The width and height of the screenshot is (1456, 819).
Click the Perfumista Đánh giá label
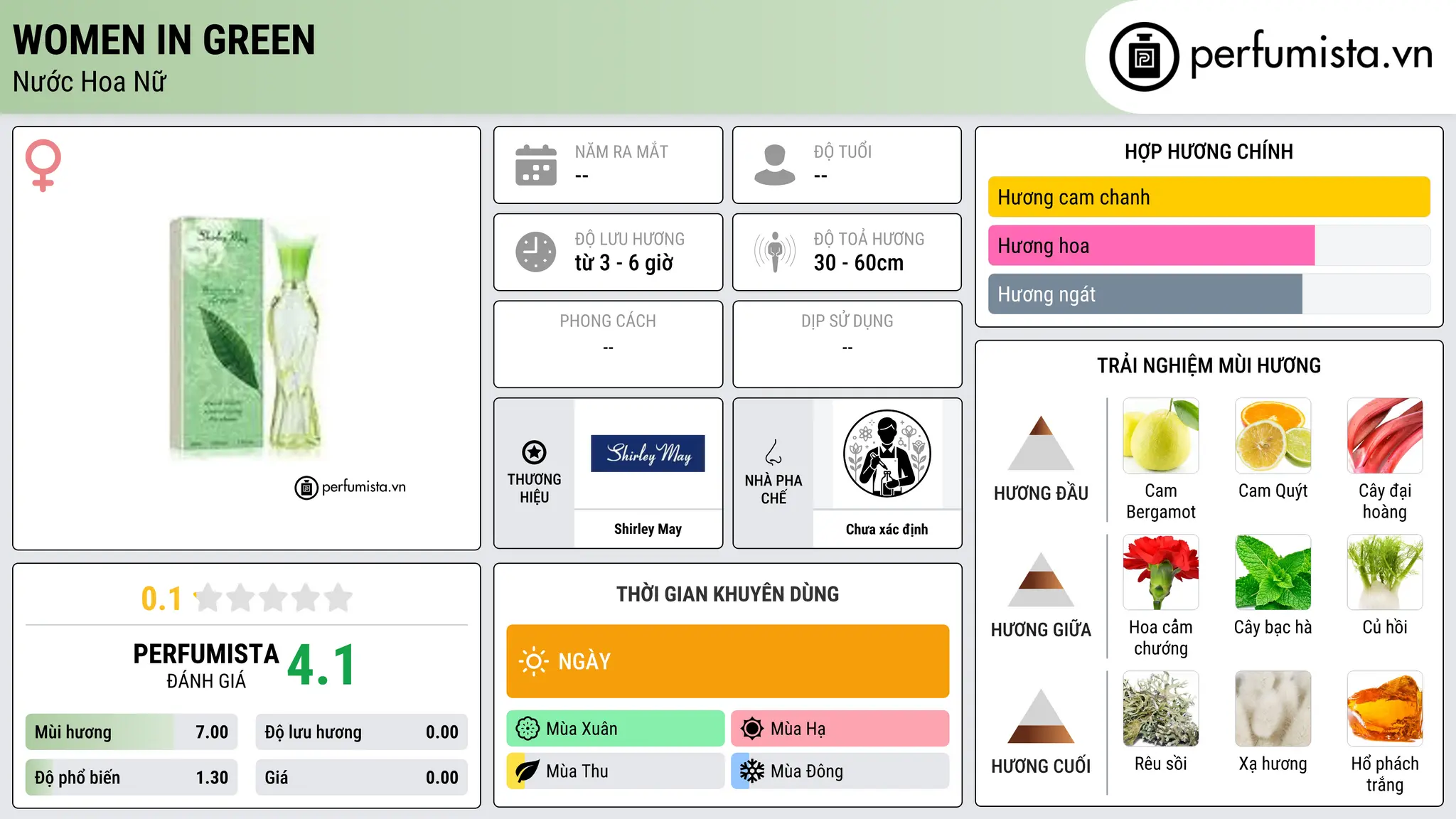click(x=206, y=666)
